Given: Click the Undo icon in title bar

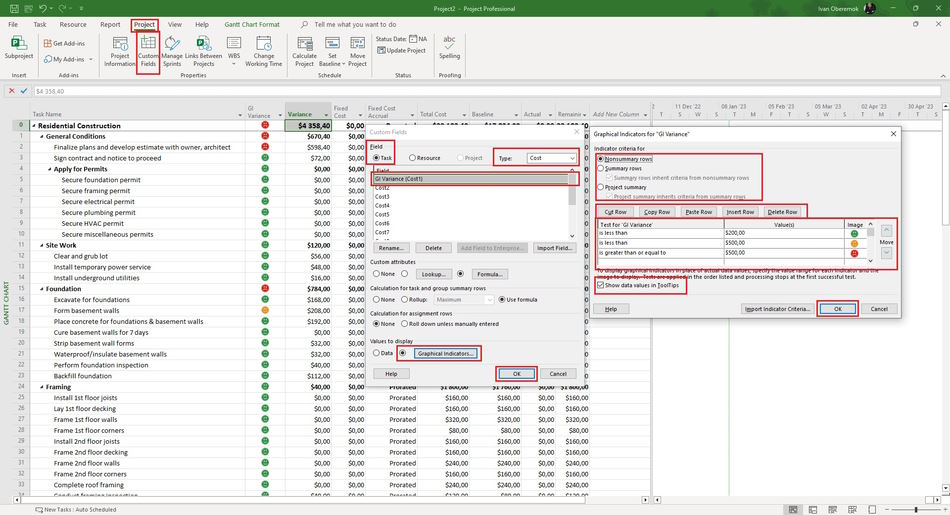Looking at the screenshot, I should coord(42,8).
